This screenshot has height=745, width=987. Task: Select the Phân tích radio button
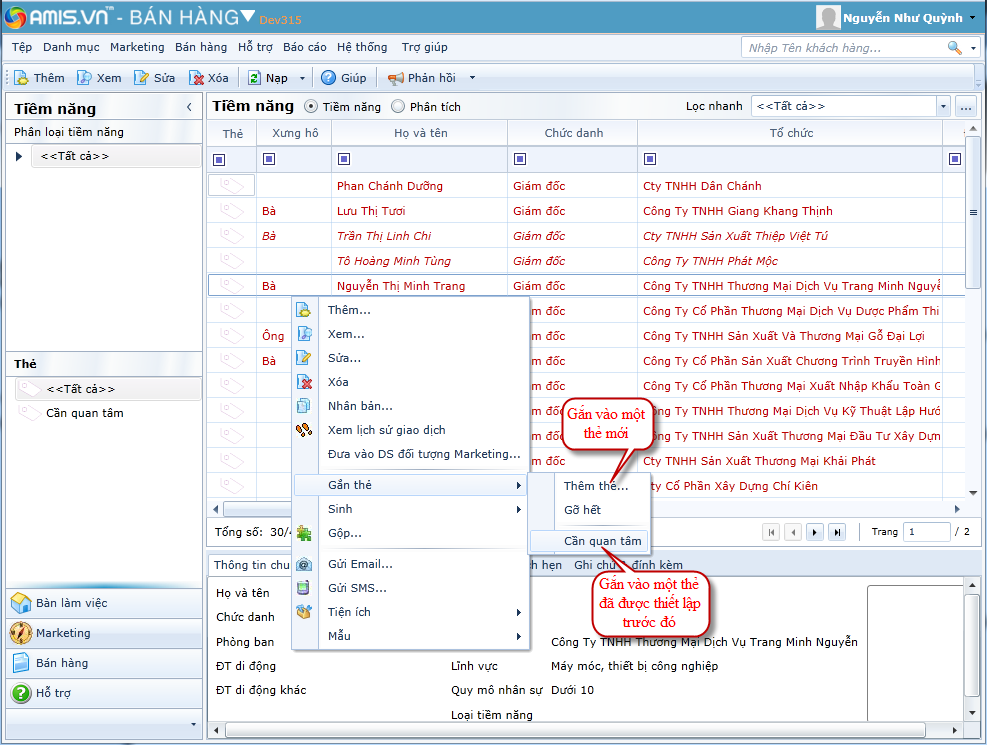tap(398, 107)
